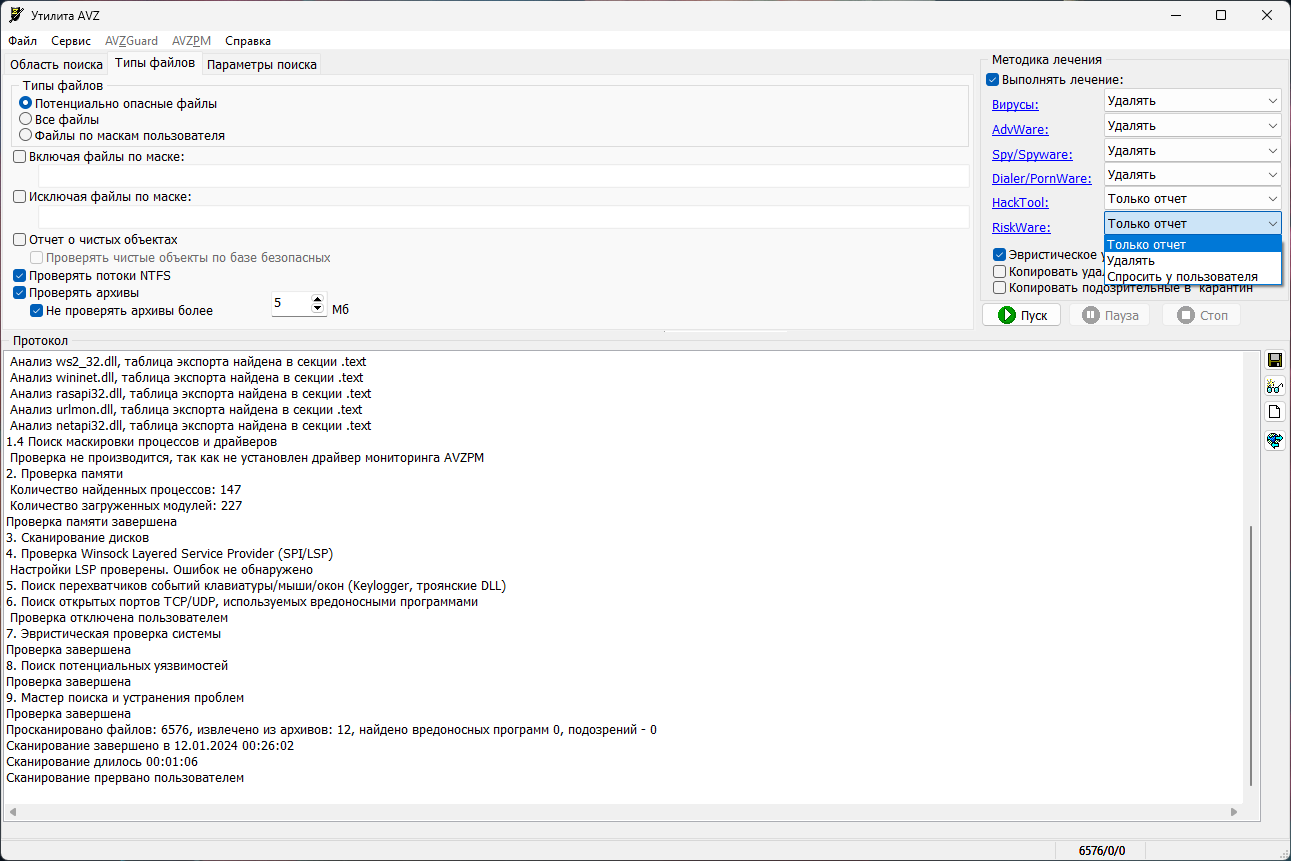Increase archive size with the up arrow
Screen dimensions: 1291x861
coord(318,298)
